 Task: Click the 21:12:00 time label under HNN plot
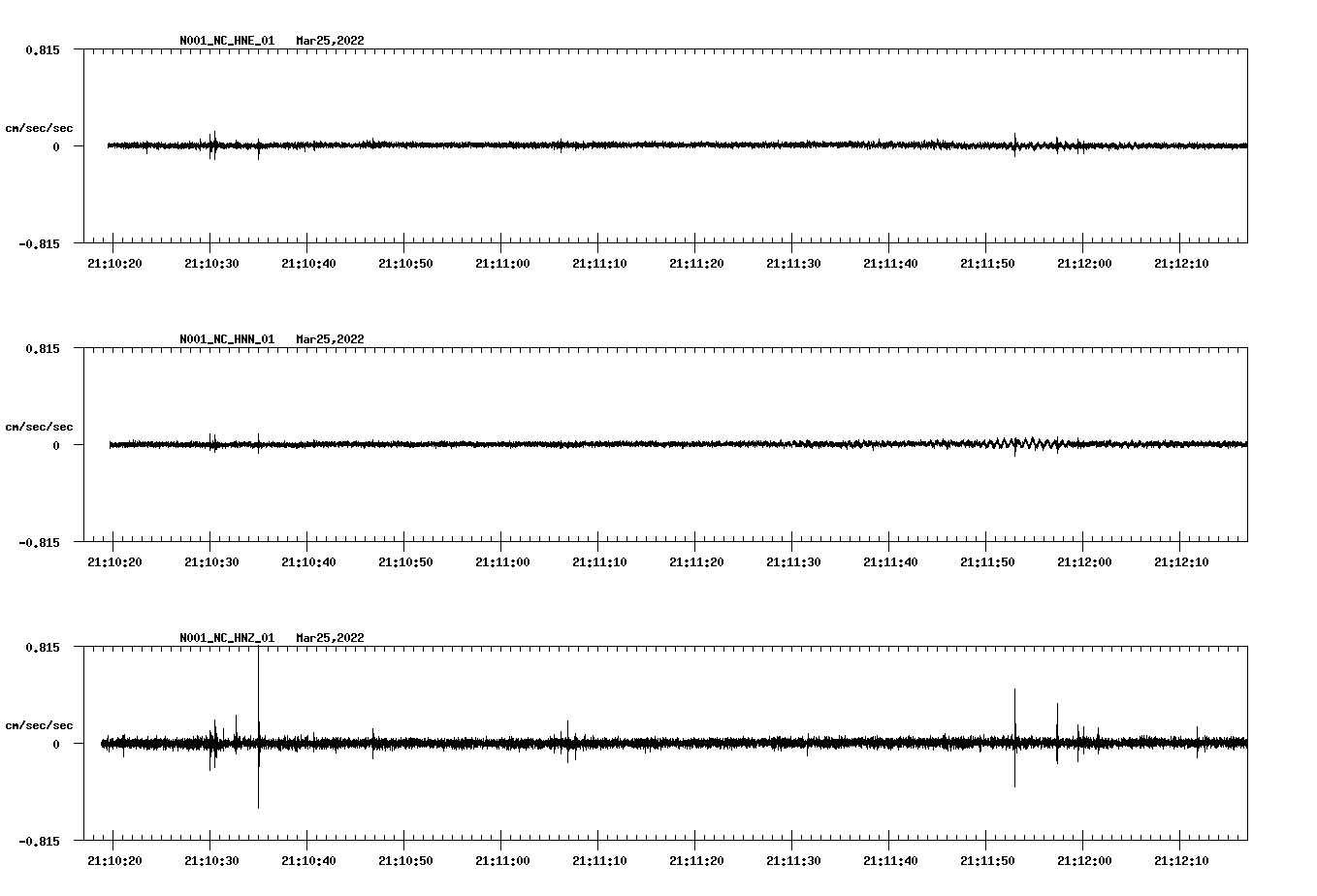[x=1084, y=561]
